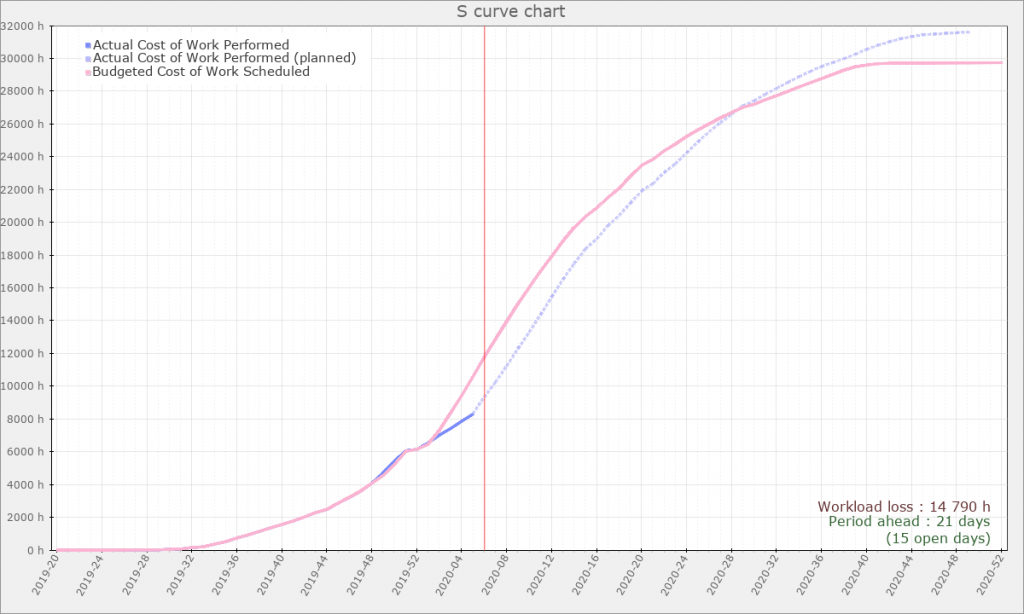Screen dimensions: 1024x614
Task: Select 'Actual Cost of Work Performed (planned)' legend text
Action: 224,58
